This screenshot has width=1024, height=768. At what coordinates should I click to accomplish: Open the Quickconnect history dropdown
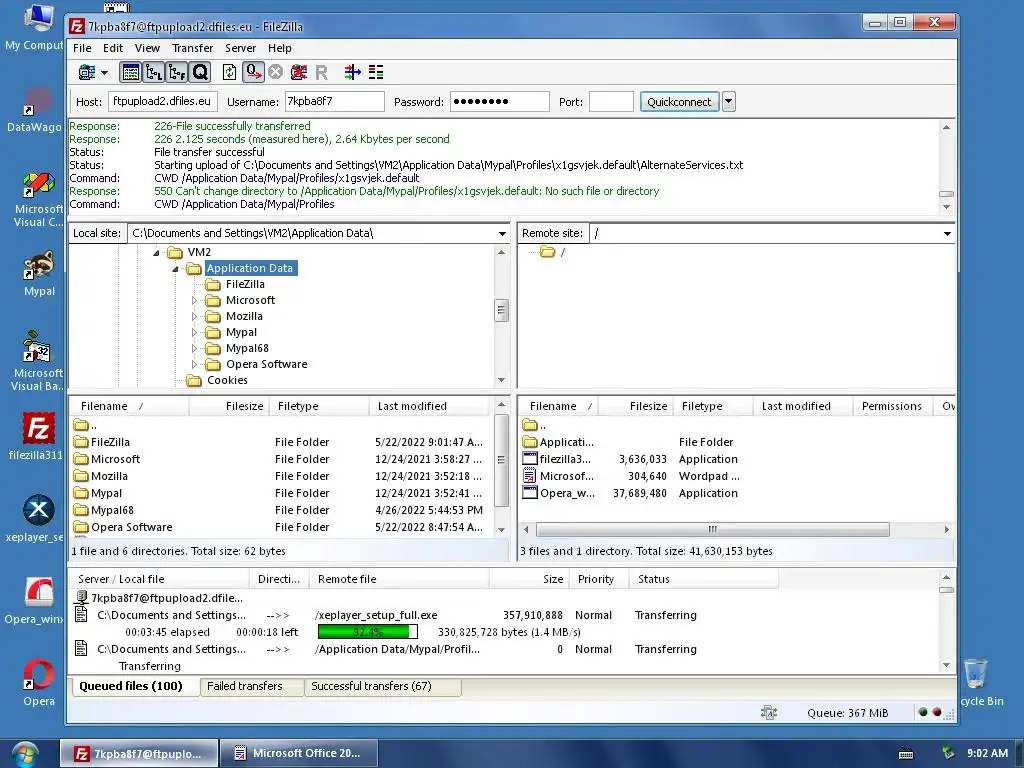[729, 102]
